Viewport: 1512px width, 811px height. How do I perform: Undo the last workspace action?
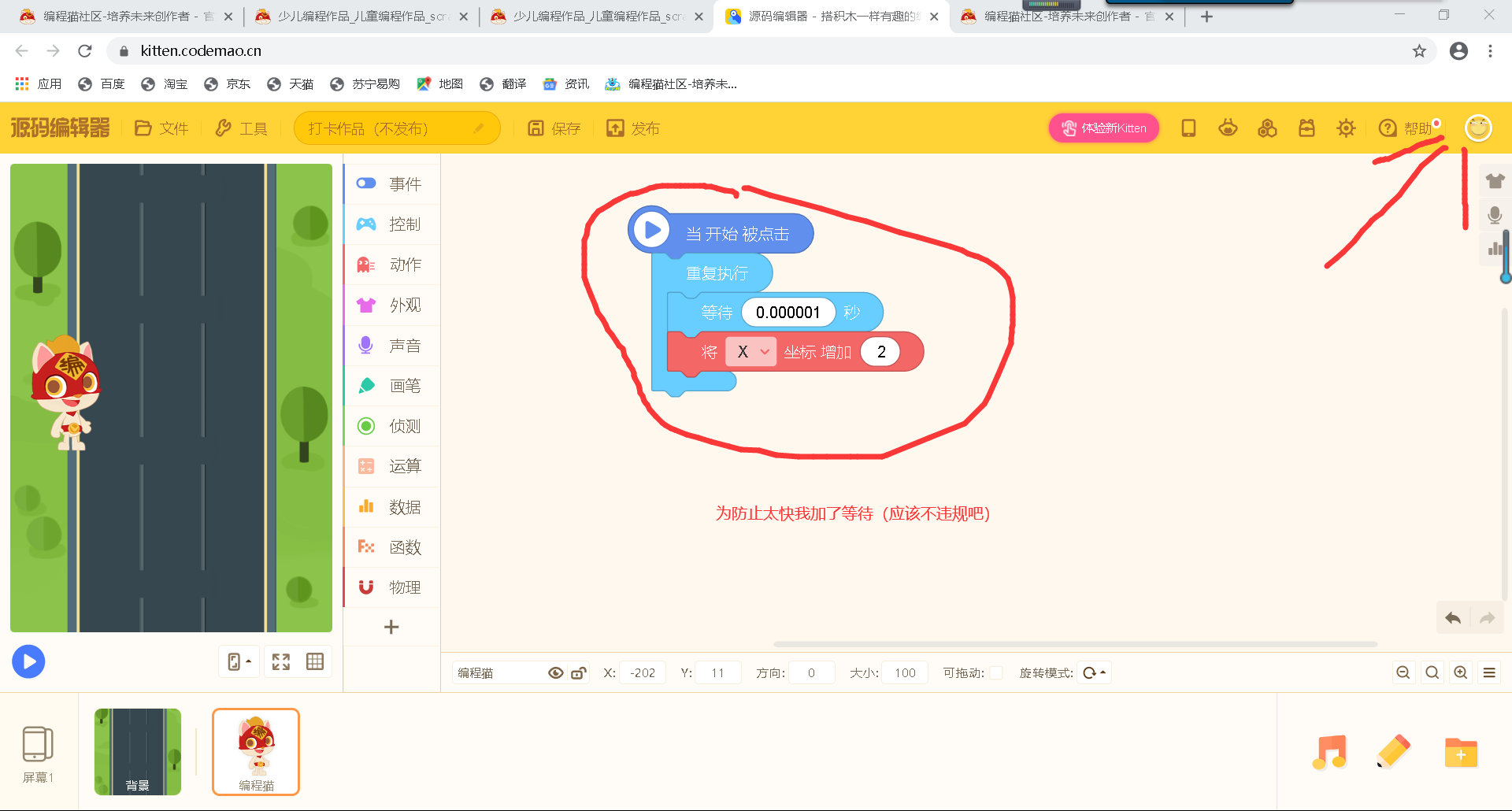1453,618
